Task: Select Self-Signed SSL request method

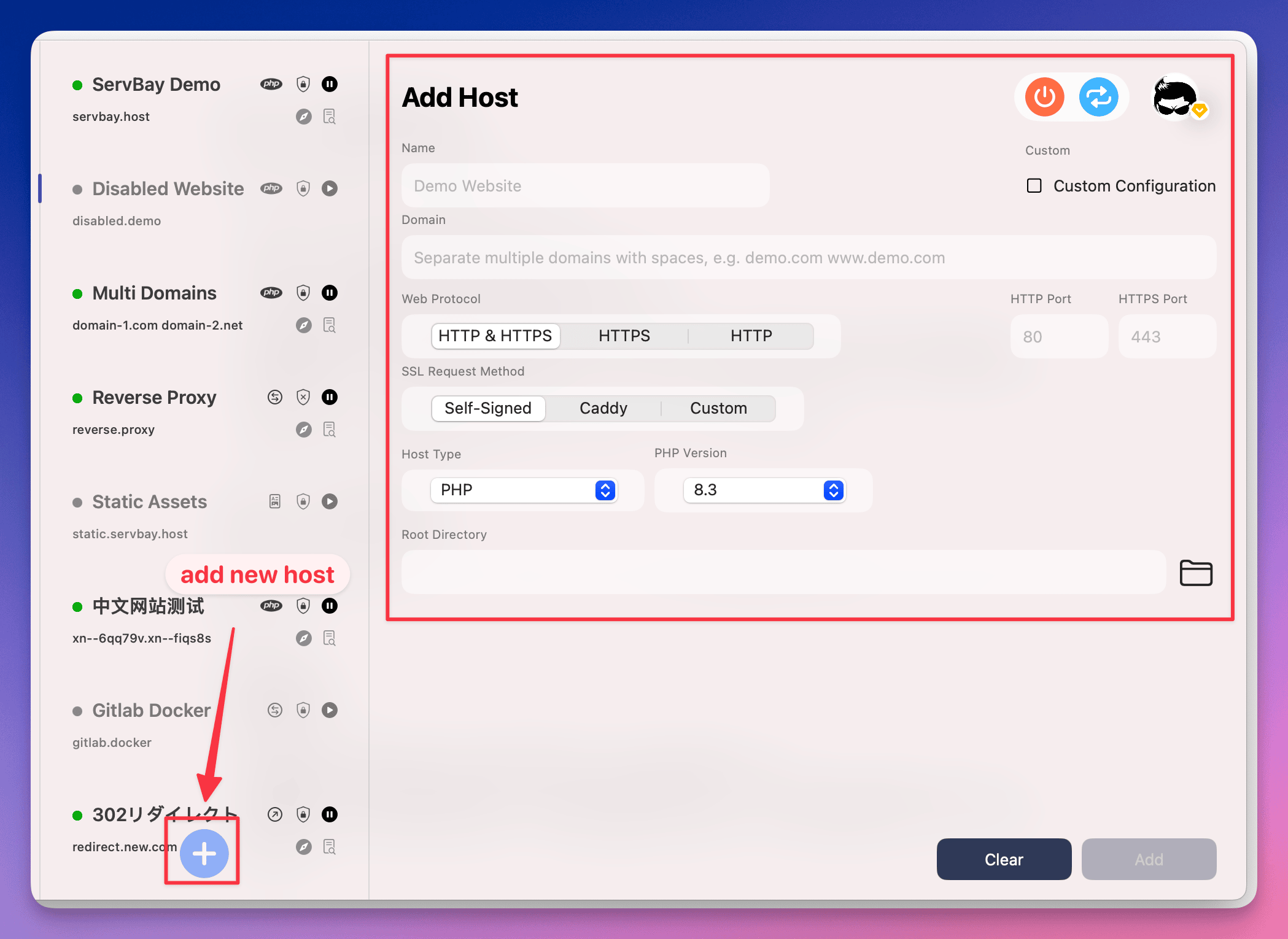Action: (486, 407)
